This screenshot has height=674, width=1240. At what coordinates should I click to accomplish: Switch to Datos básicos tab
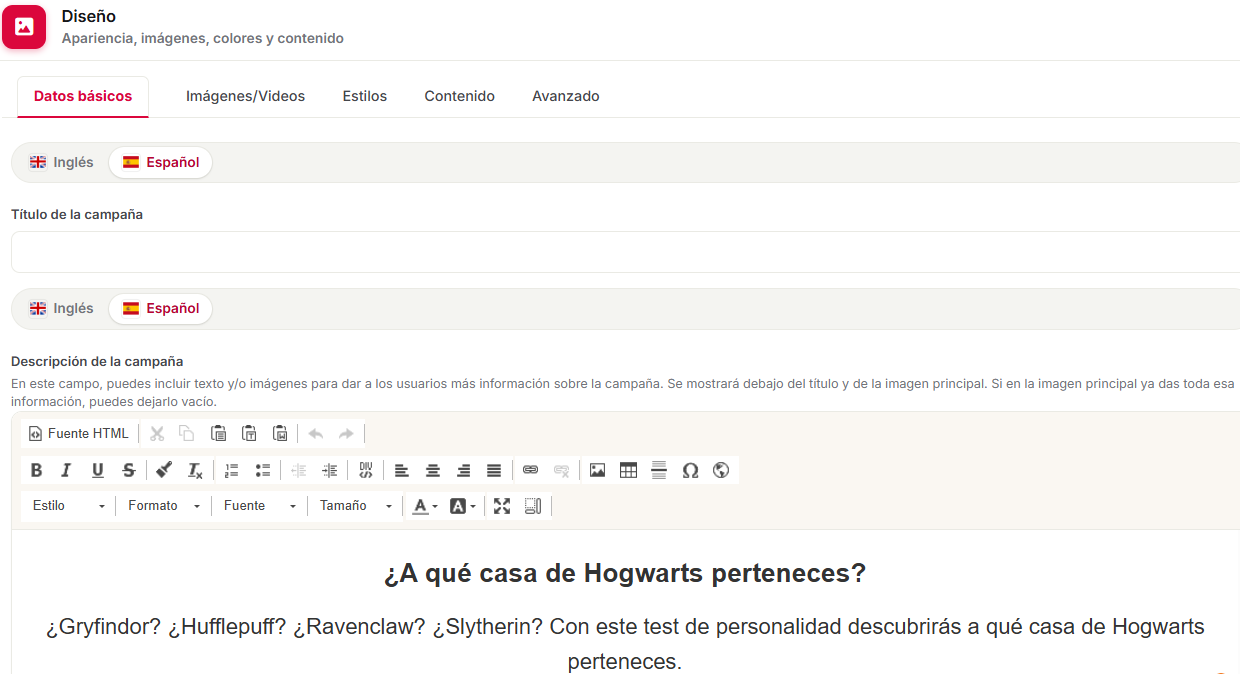[83, 96]
